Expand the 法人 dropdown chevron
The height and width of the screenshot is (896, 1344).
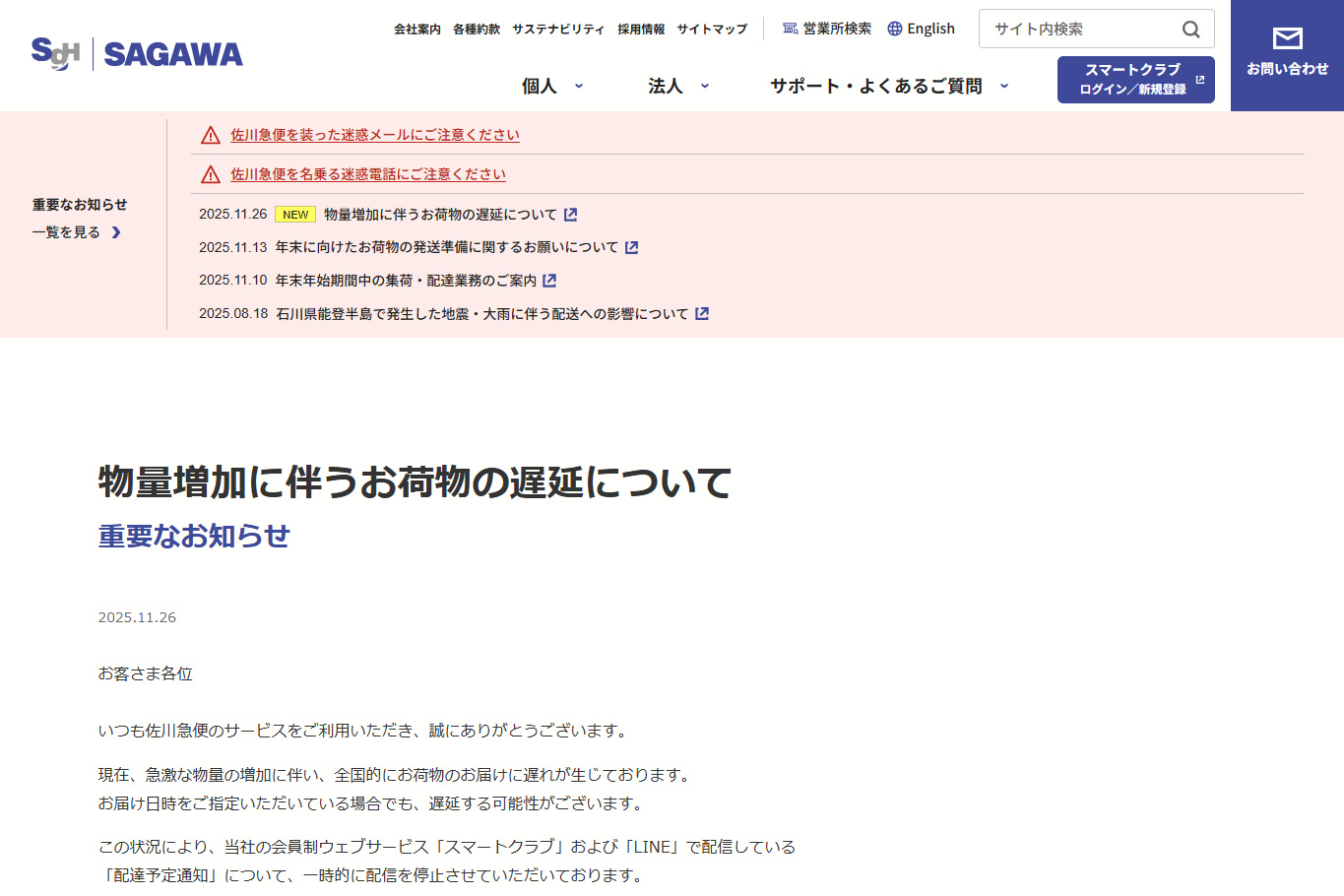point(705,86)
